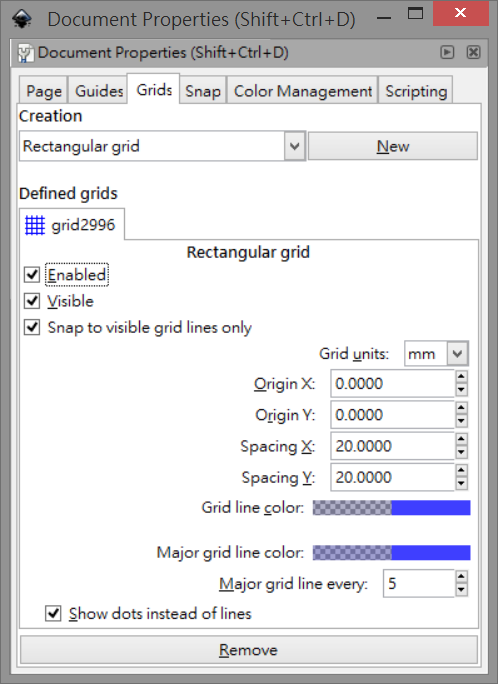Viewport: 498px width, 684px height.
Task: Open the Rectangular grid type dropdown
Action: (x=162, y=146)
